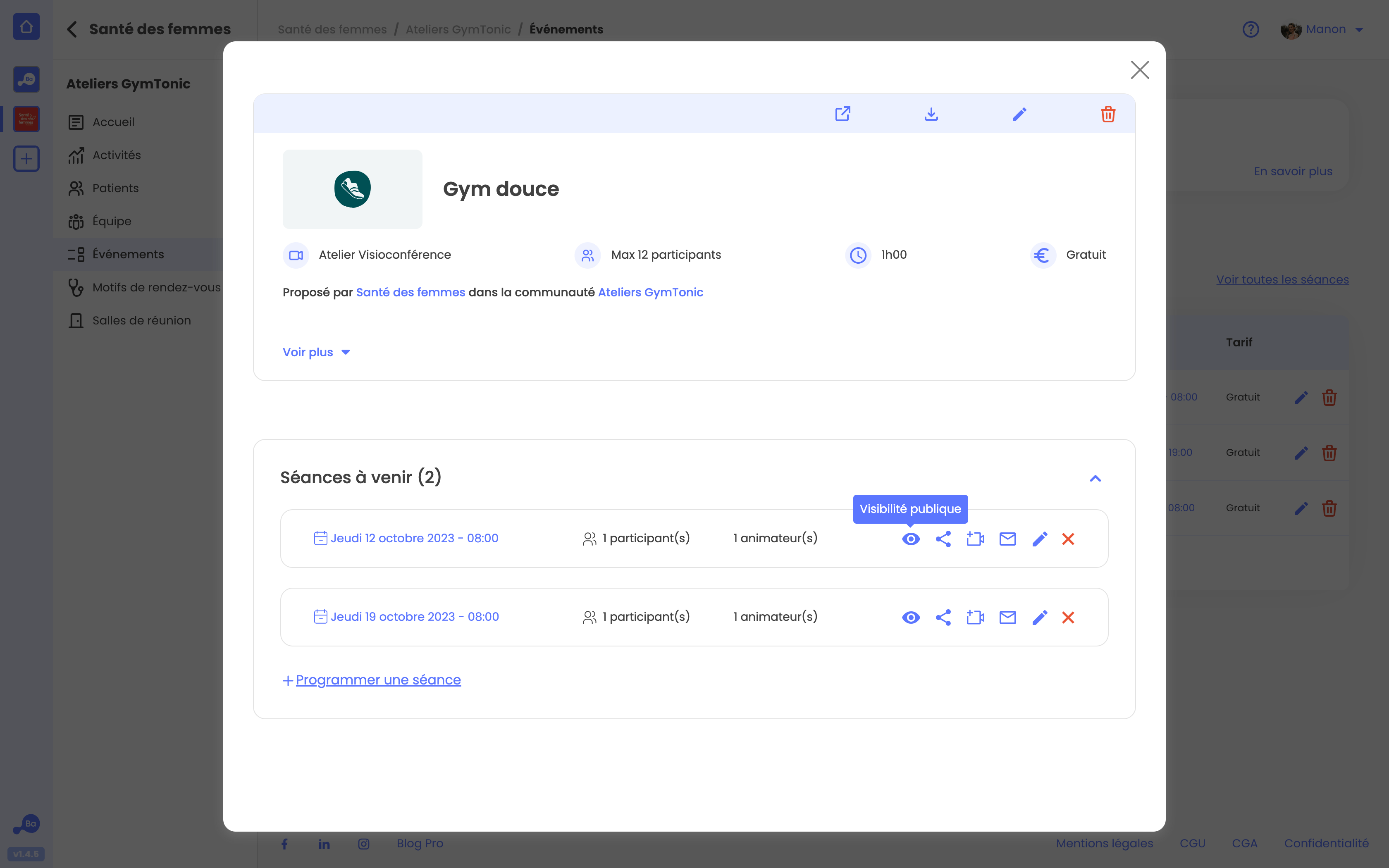Email participants of 12 octobre session
1389x868 pixels.
(1007, 539)
